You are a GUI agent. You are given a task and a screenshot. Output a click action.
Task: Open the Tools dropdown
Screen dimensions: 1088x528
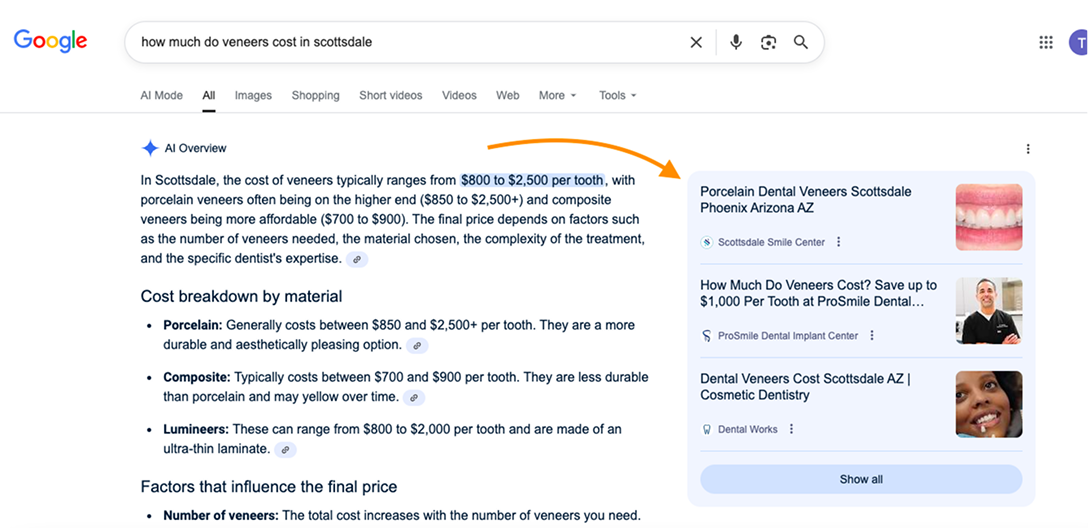[617, 96]
